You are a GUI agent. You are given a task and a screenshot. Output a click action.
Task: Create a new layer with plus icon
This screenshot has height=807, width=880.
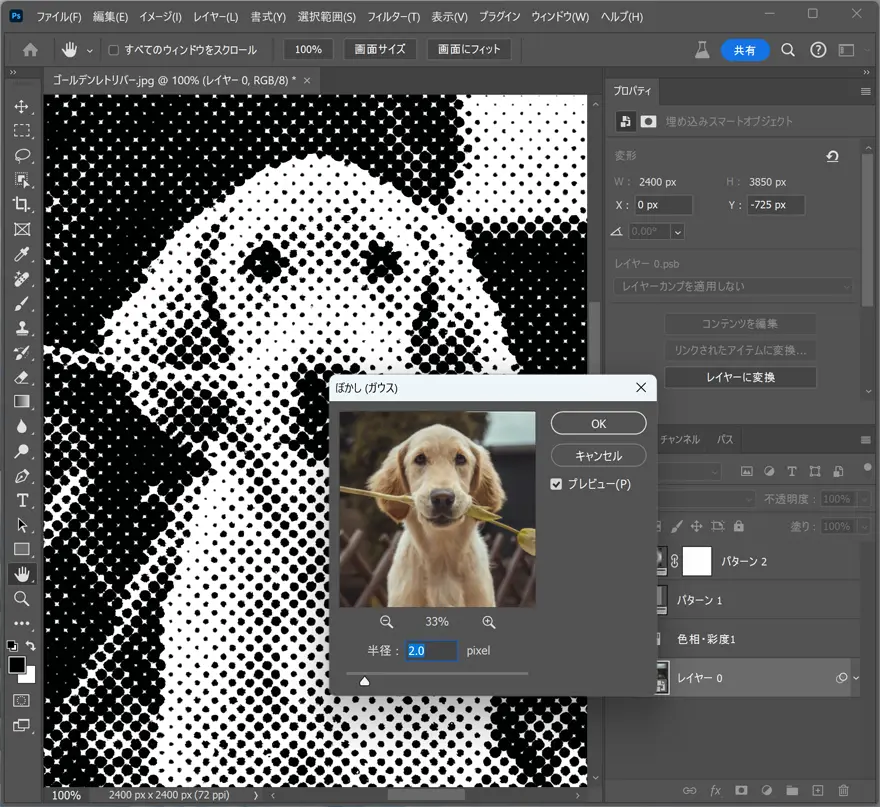[818, 791]
